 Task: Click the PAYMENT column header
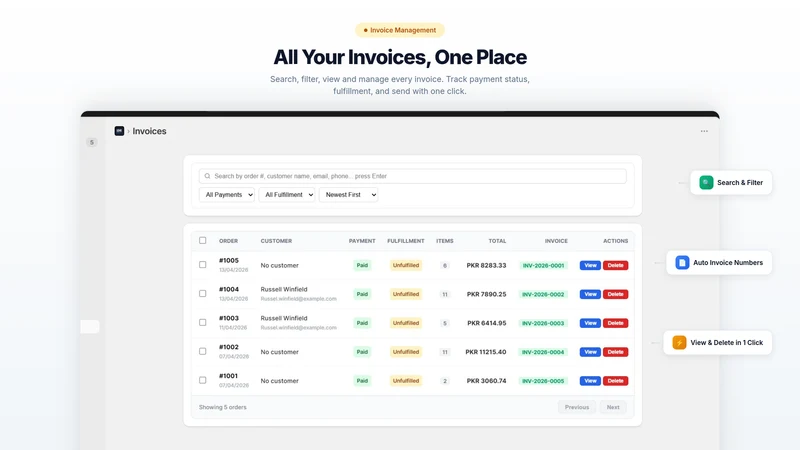[362, 241]
